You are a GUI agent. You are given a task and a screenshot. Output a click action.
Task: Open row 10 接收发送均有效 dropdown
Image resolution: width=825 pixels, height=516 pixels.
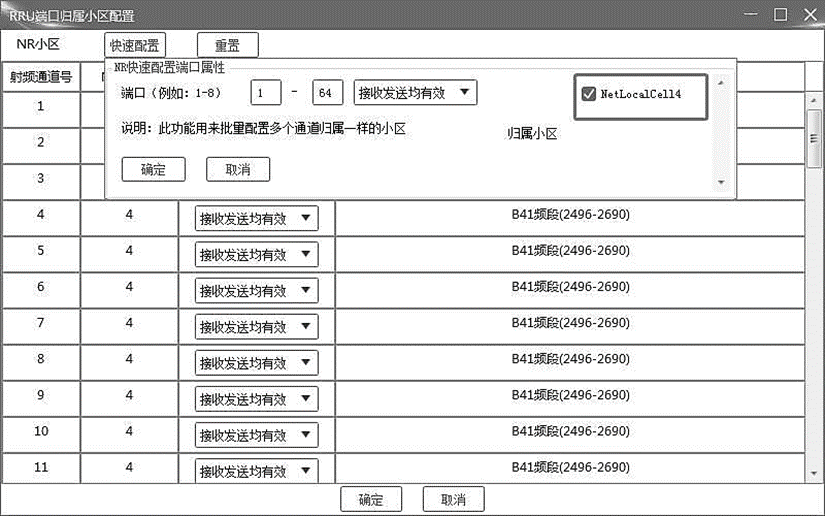click(x=256, y=435)
